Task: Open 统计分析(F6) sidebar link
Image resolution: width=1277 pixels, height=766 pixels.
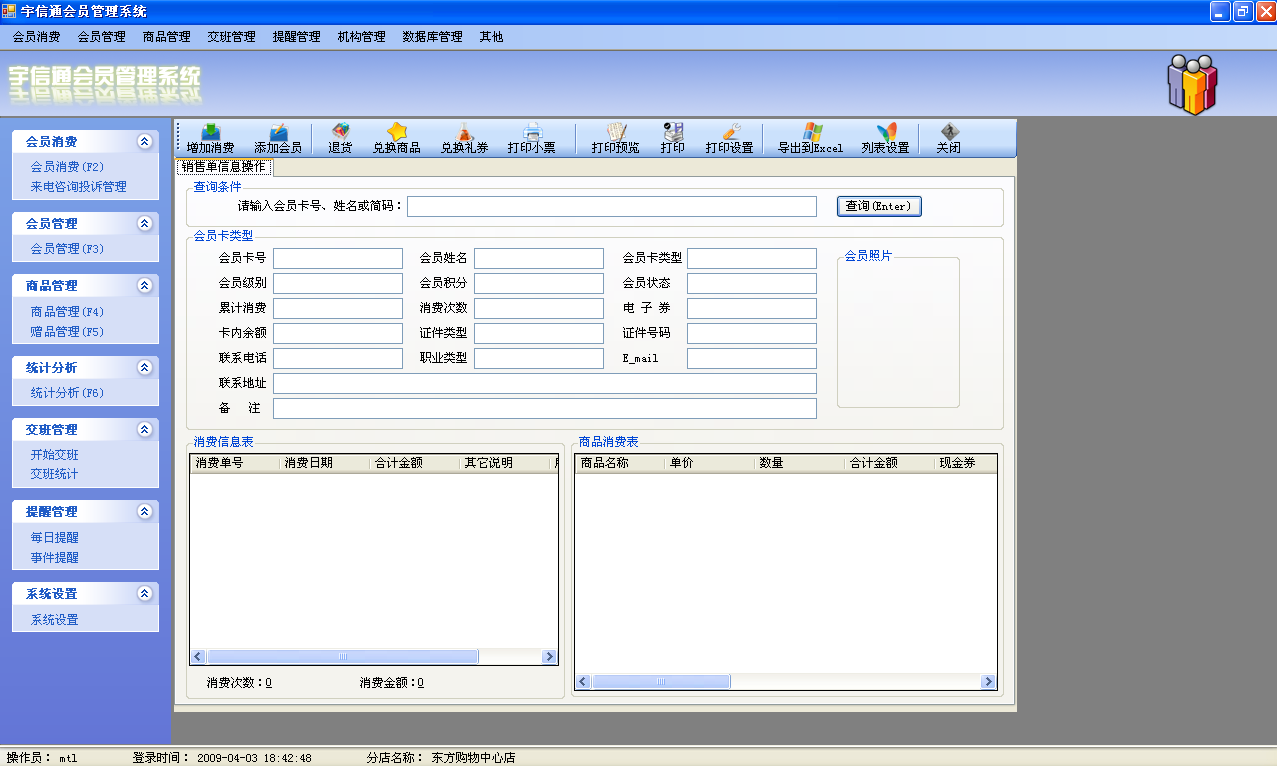Action: click(x=67, y=393)
